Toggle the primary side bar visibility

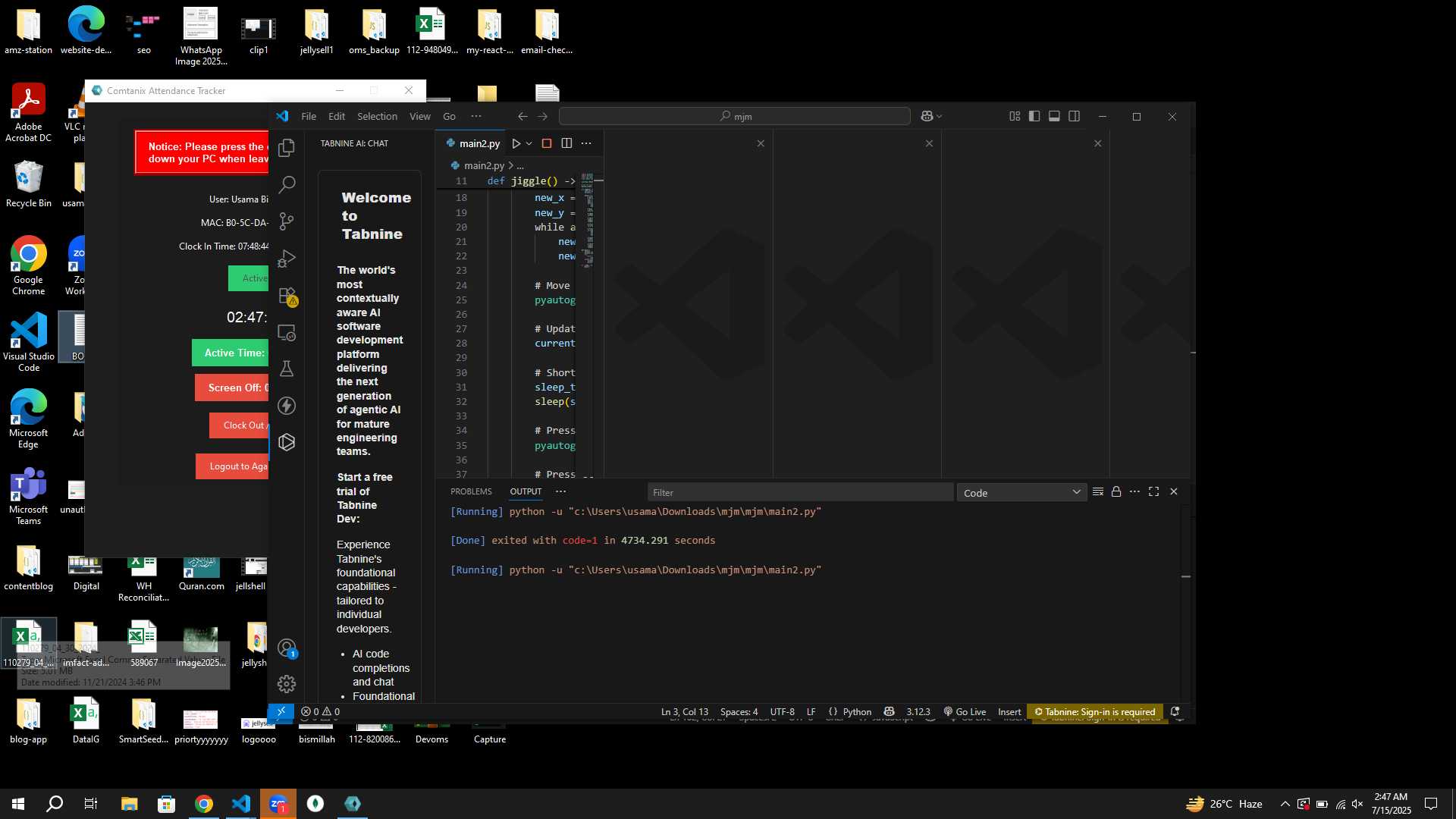coord(1034,116)
